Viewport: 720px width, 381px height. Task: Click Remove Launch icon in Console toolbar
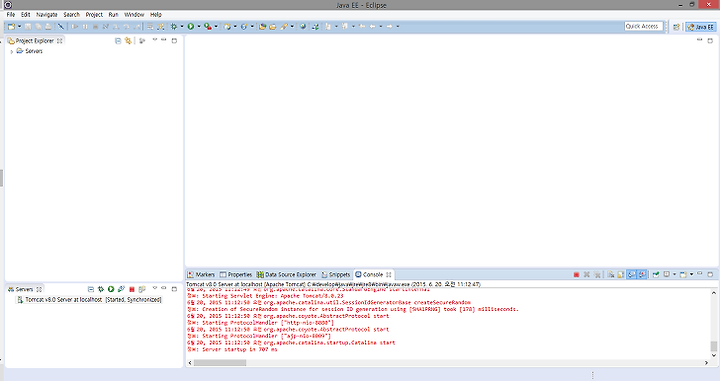tap(586, 275)
